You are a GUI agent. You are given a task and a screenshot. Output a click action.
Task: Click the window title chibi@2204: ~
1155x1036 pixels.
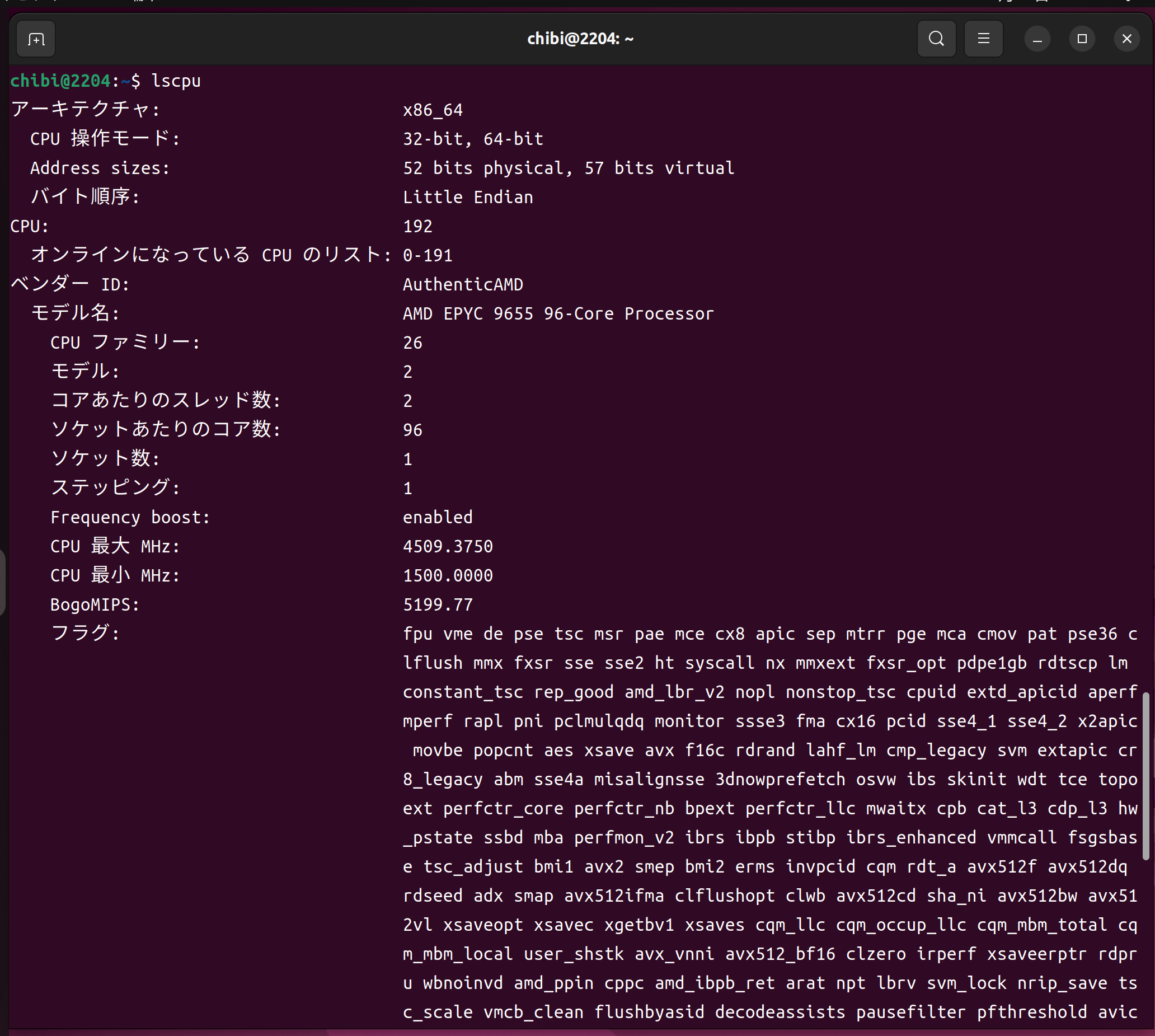click(x=580, y=39)
